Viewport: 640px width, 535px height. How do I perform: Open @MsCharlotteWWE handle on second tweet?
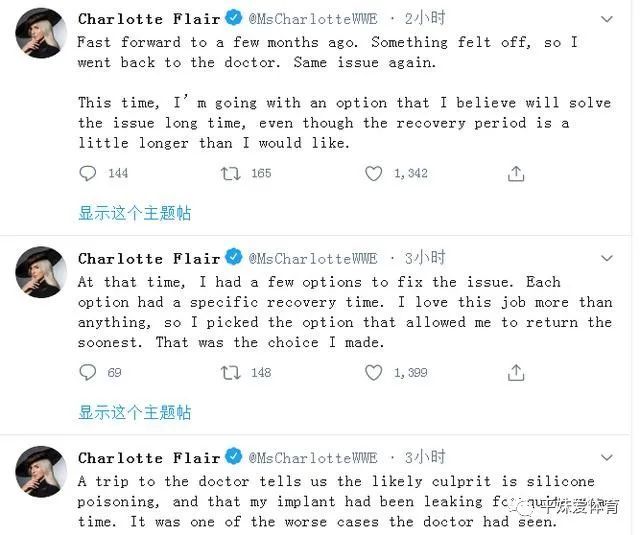(x=313, y=258)
